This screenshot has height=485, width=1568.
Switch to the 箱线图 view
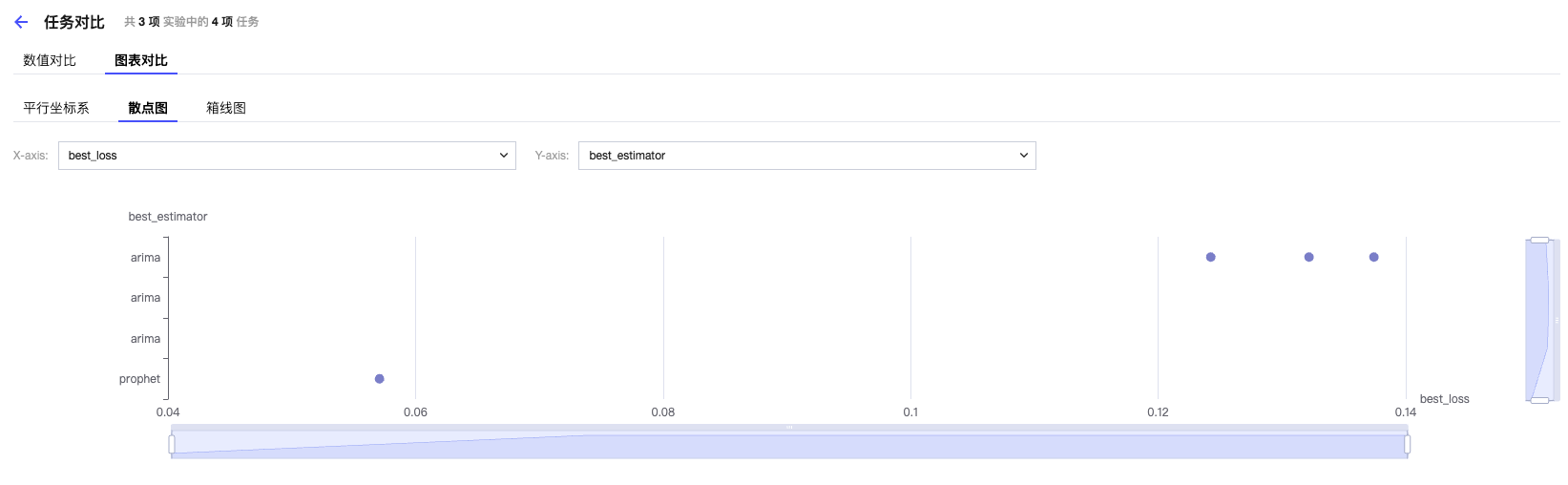[x=226, y=108]
